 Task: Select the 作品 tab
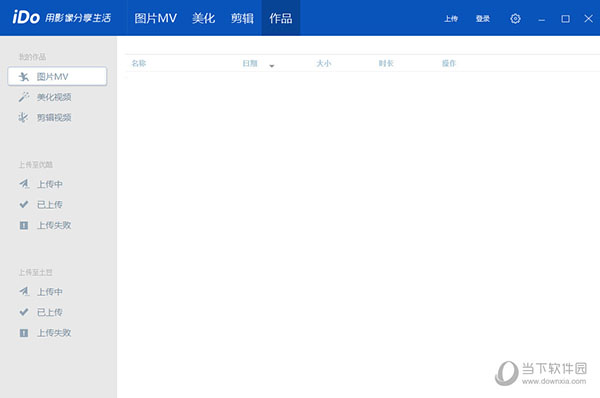click(x=280, y=18)
